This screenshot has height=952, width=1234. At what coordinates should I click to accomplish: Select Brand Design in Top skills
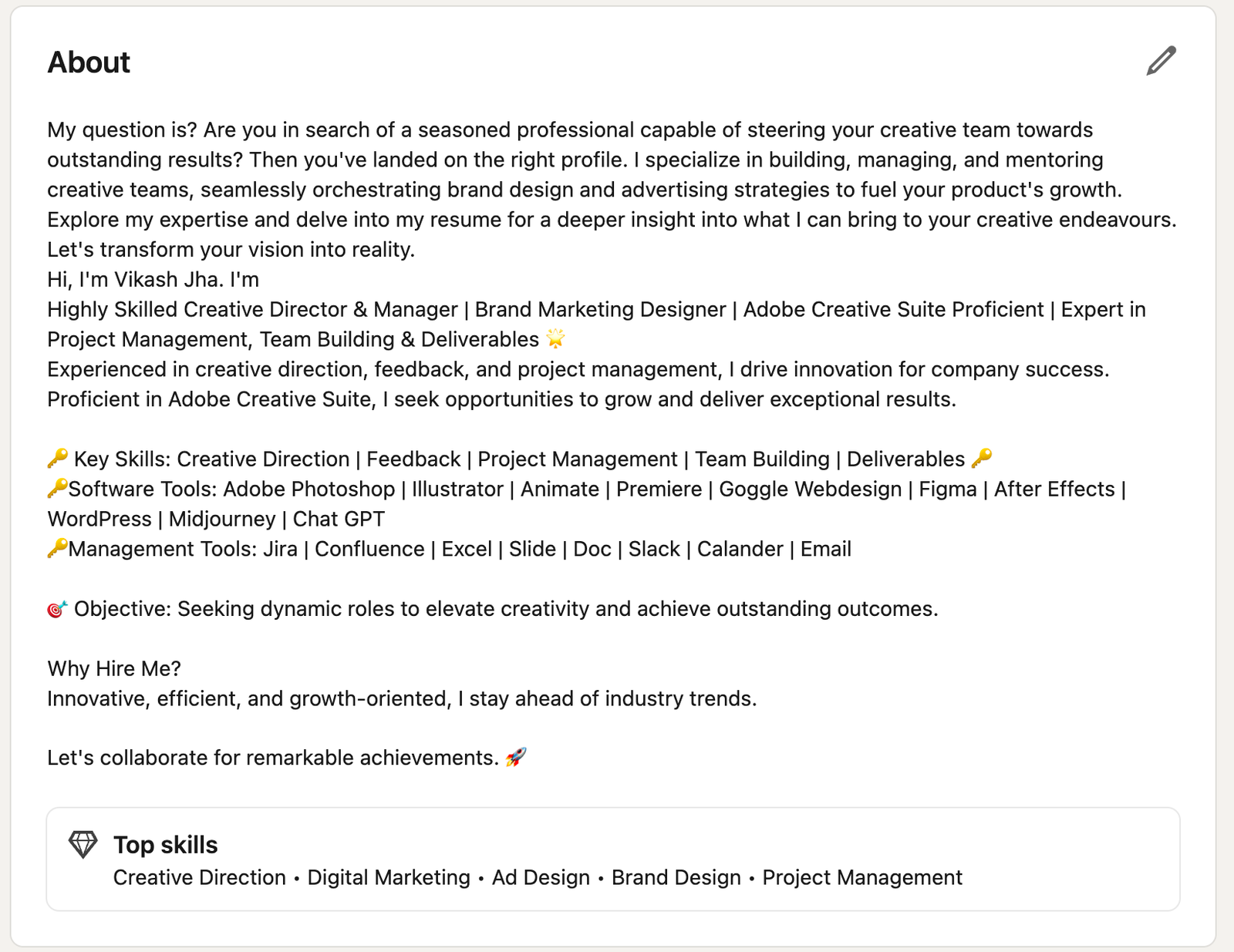(x=676, y=878)
